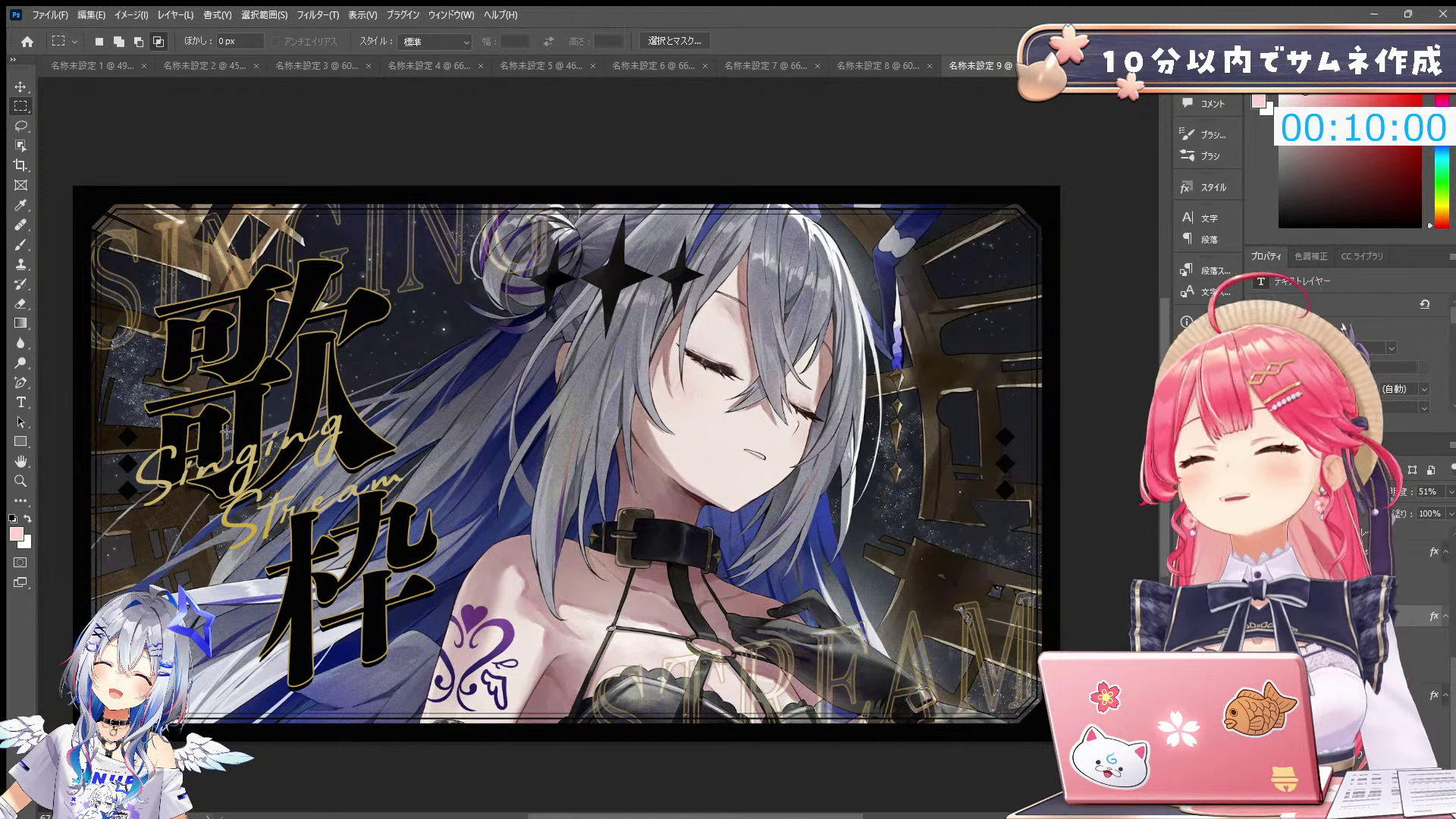Click the reset arrow in Properties panel

pos(1425,304)
